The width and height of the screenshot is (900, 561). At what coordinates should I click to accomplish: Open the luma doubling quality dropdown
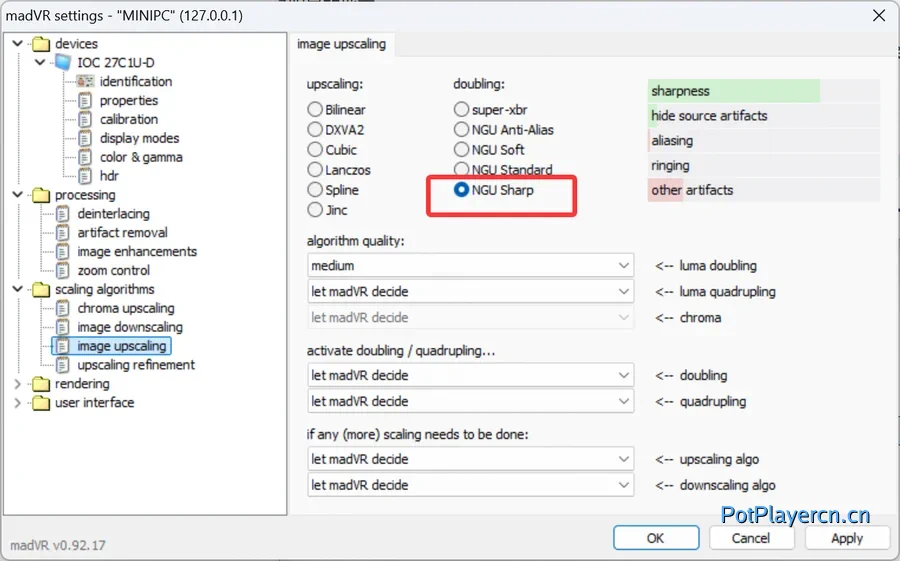(471, 266)
